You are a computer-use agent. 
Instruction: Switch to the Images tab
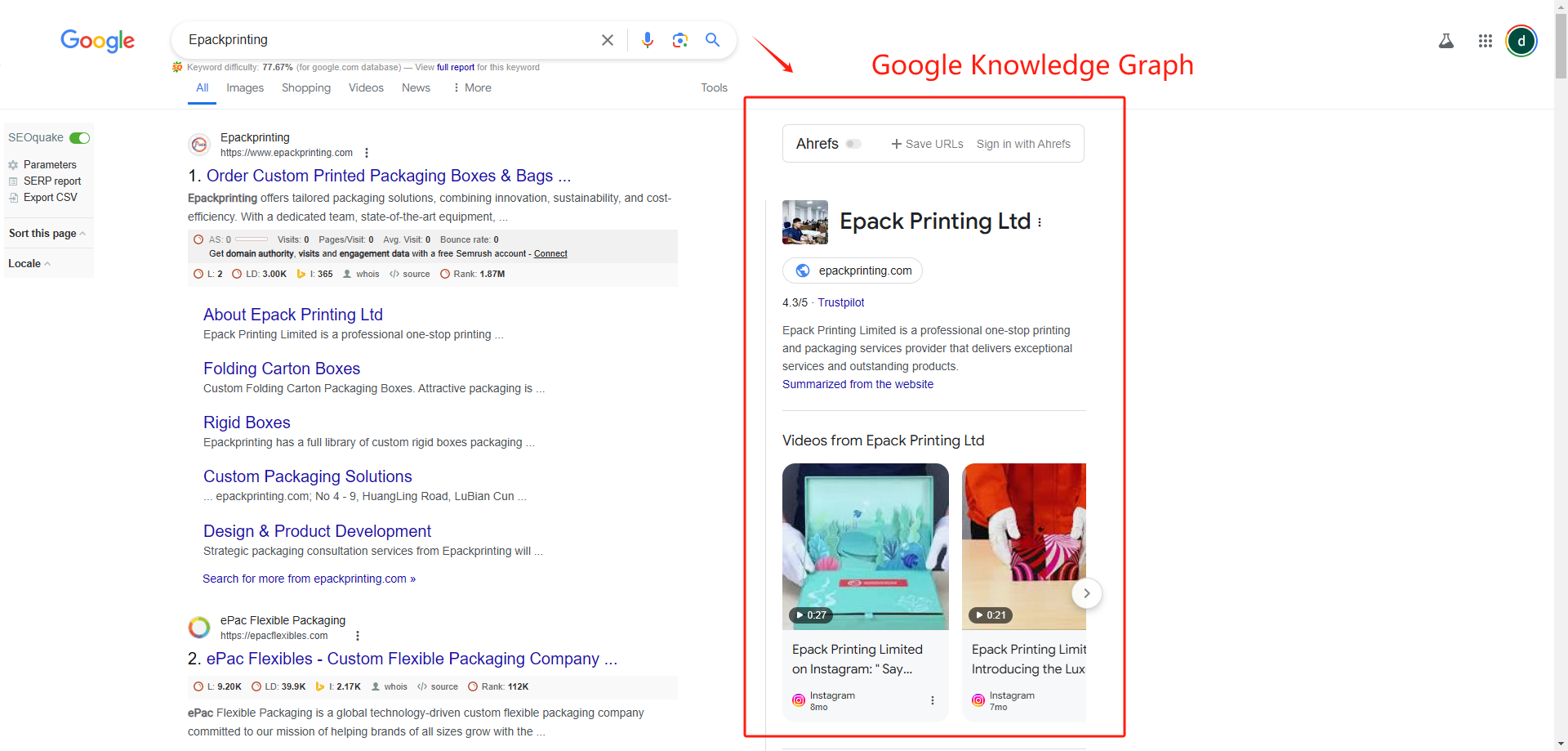click(245, 87)
